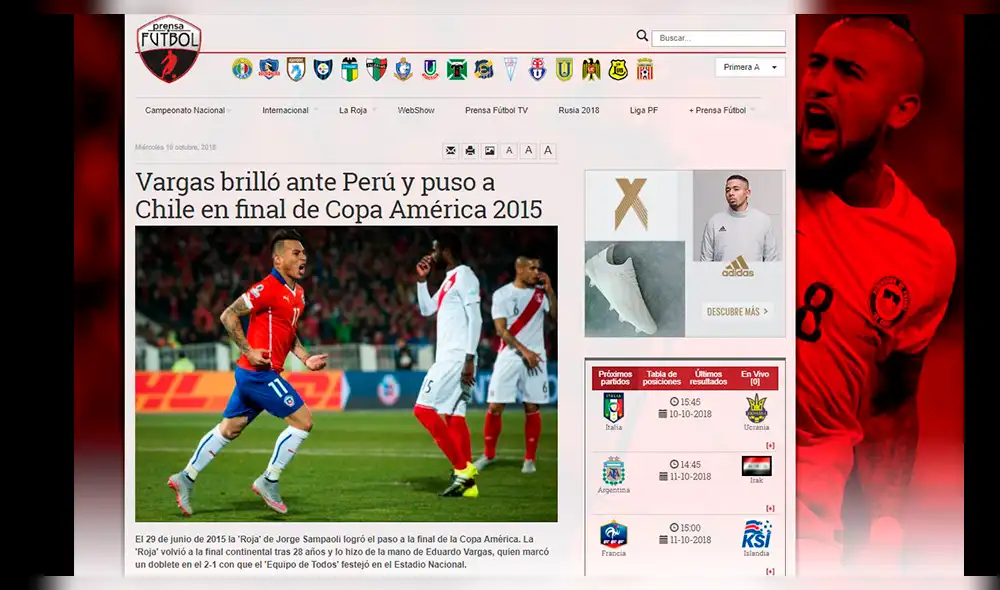Screen dimensions: 1000x590
Task: Open the Internacional dropdown menu
Action: [x=287, y=110]
